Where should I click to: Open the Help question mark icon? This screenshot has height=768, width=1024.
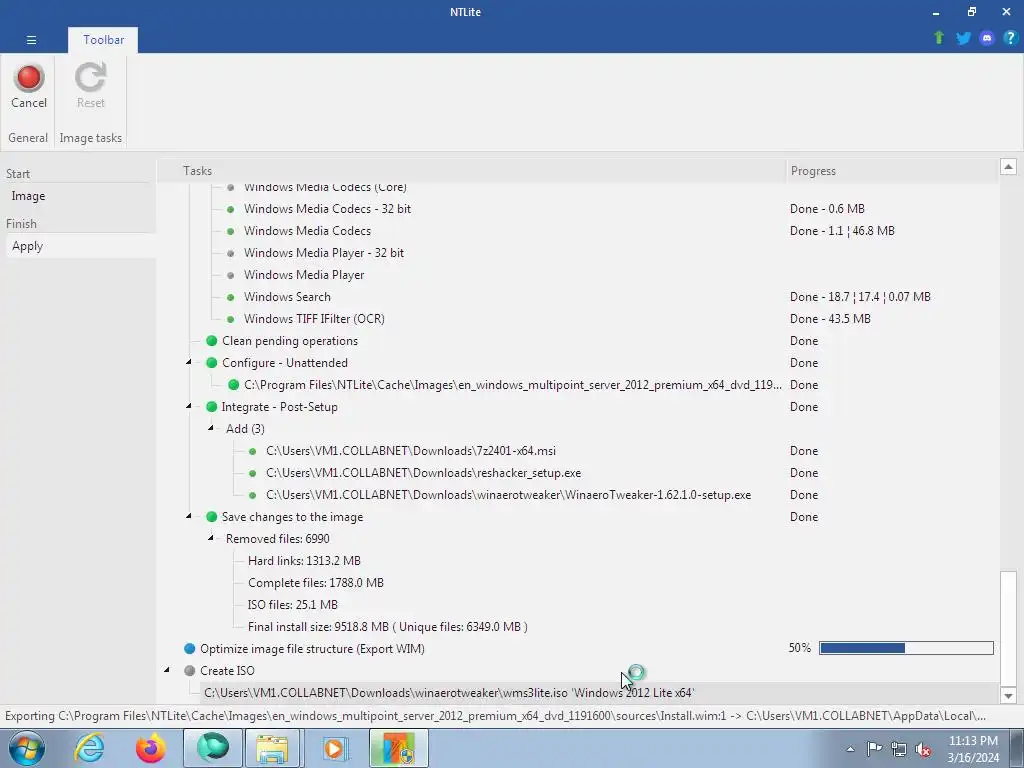point(1010,38)
